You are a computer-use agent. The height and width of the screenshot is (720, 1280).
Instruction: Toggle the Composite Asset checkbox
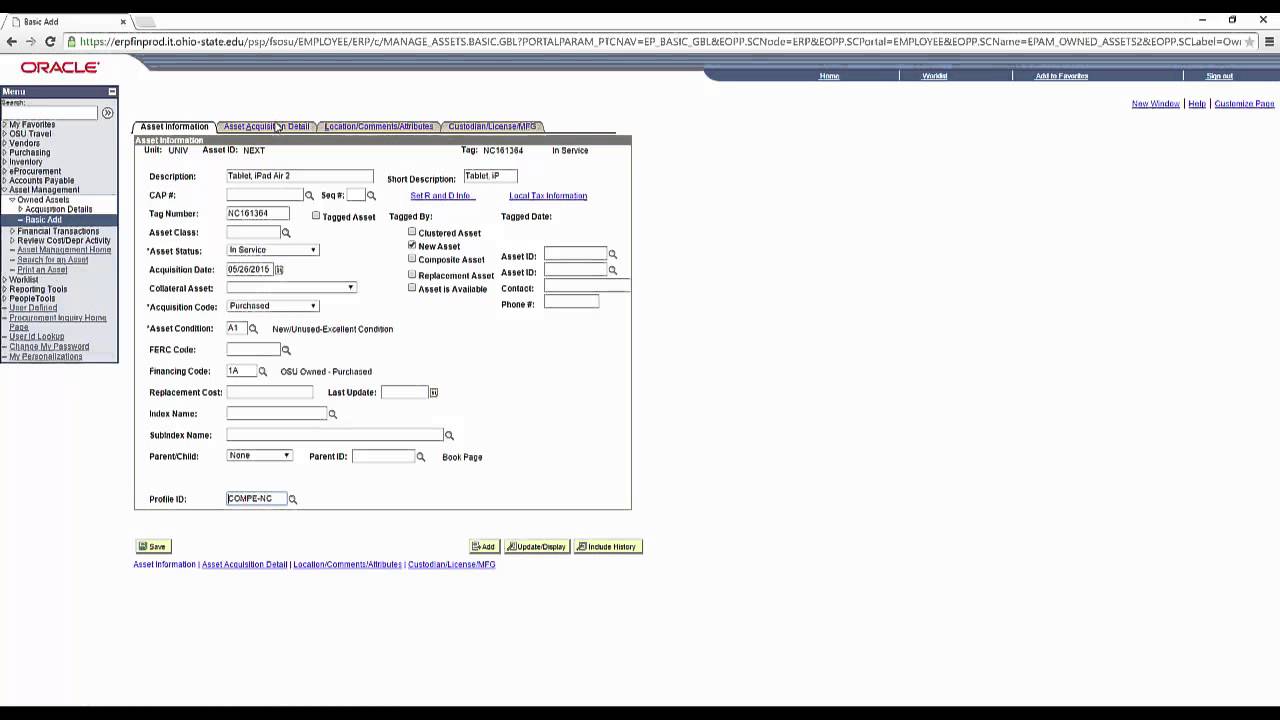412,259
